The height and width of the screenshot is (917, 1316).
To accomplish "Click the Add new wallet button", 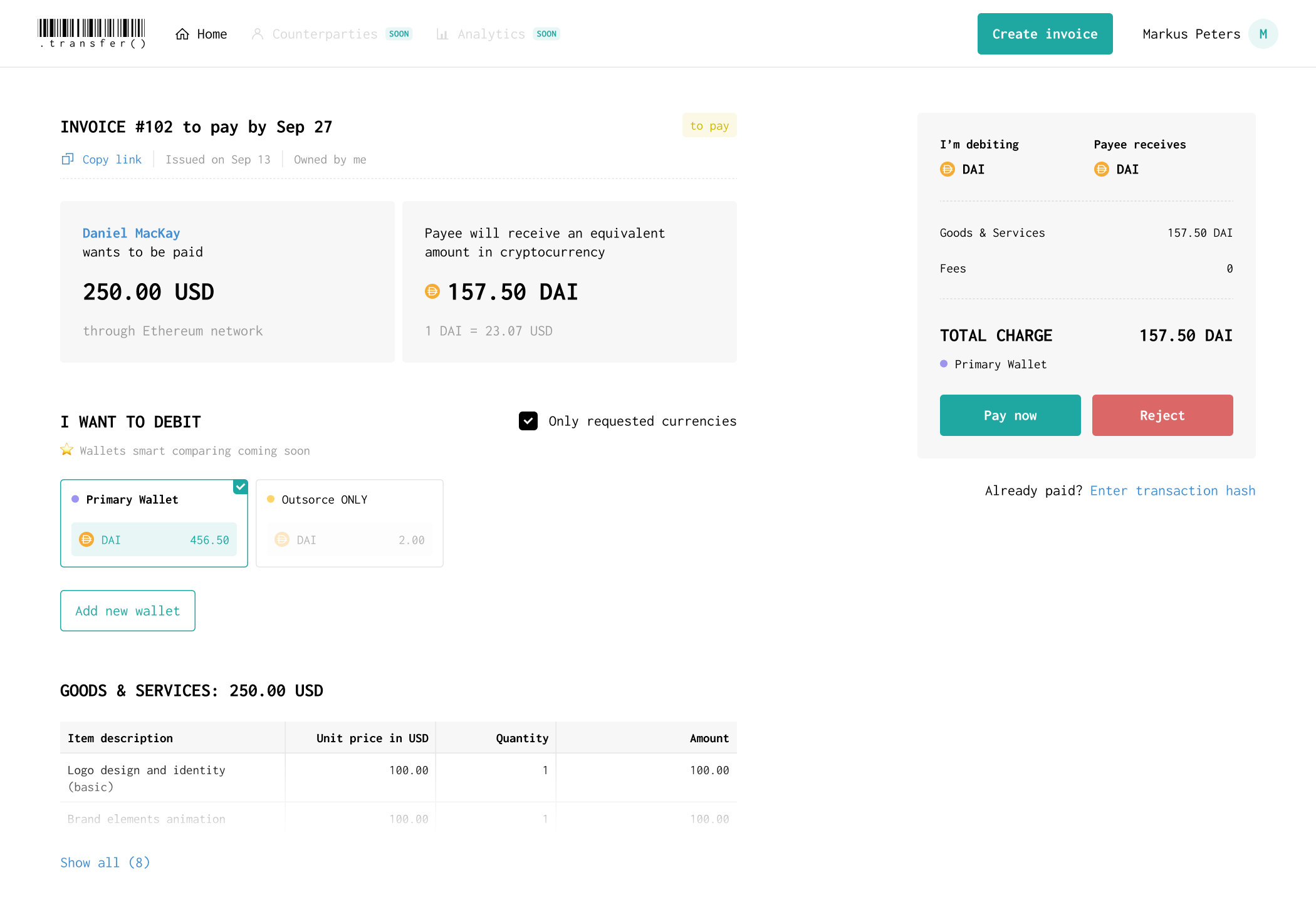I will (x=128, y=611).
